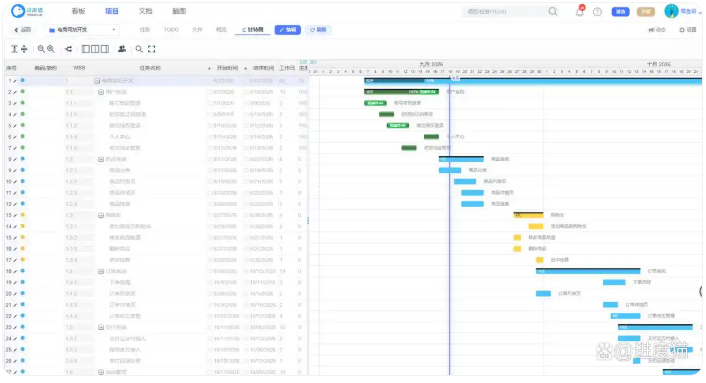Tick start-date checkbox in row 2

[x=210, y=92]
